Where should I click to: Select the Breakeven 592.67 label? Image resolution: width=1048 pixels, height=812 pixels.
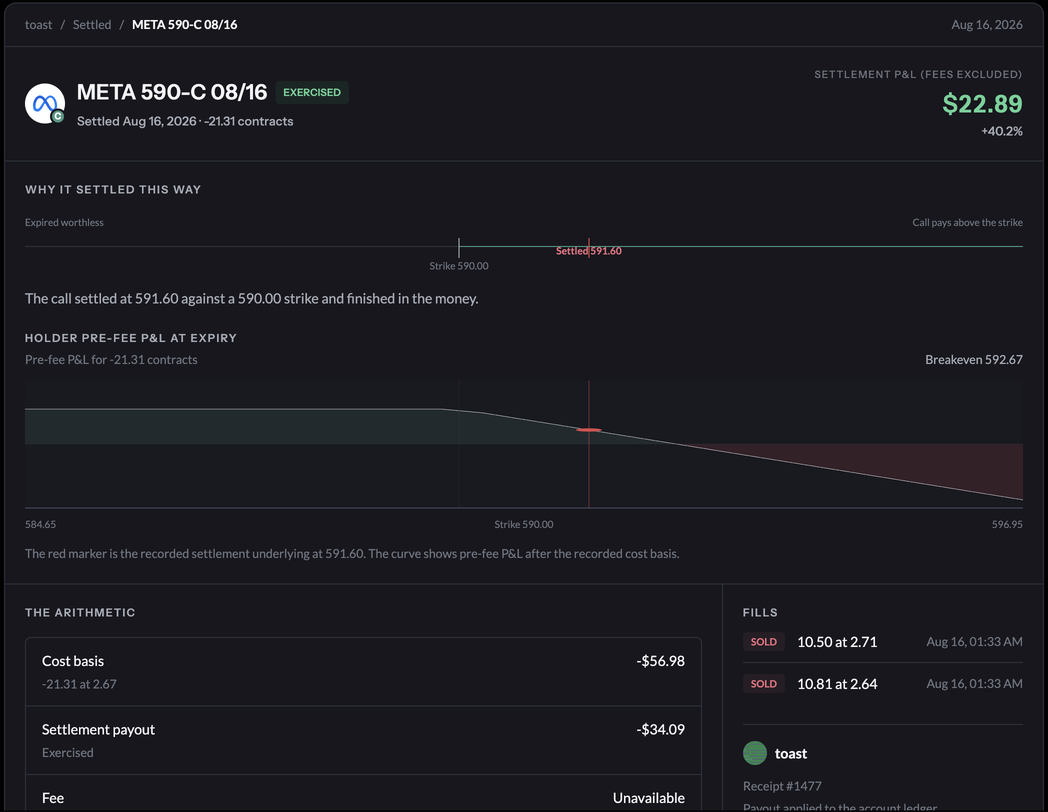pyautogui.click(x=973, y=360)
